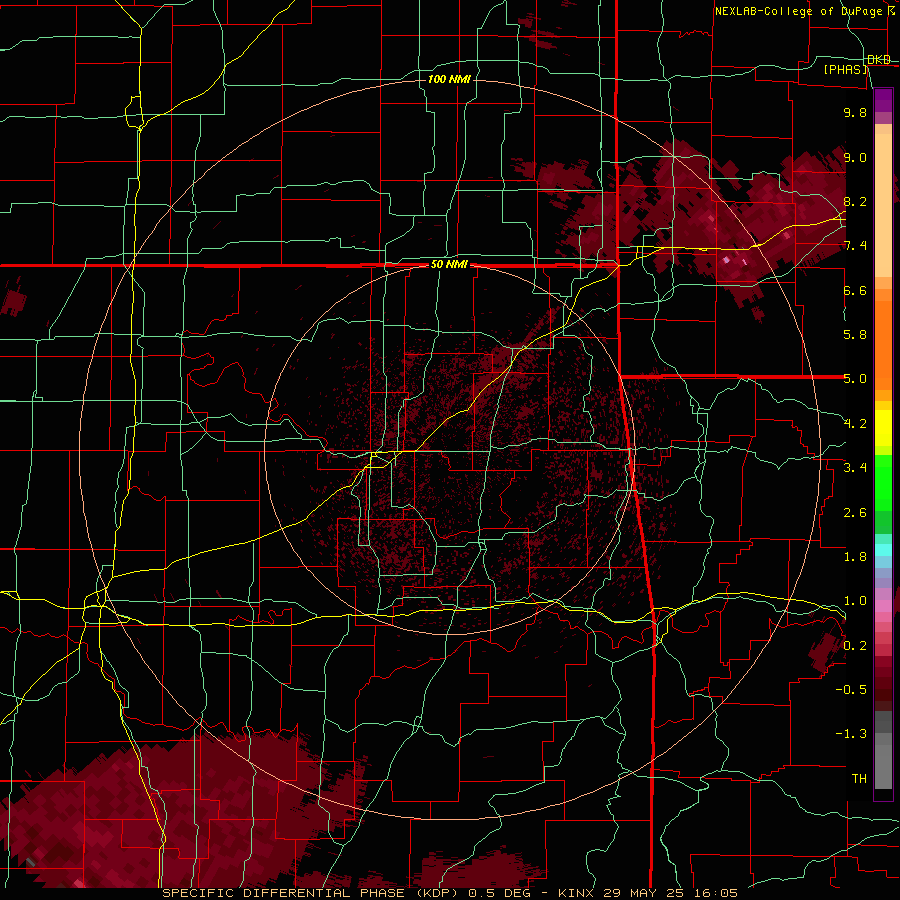The image size is (900, 900).
Task: Click the 9.0 scale label
Action: pyautogui.click(x=855, y=157)
